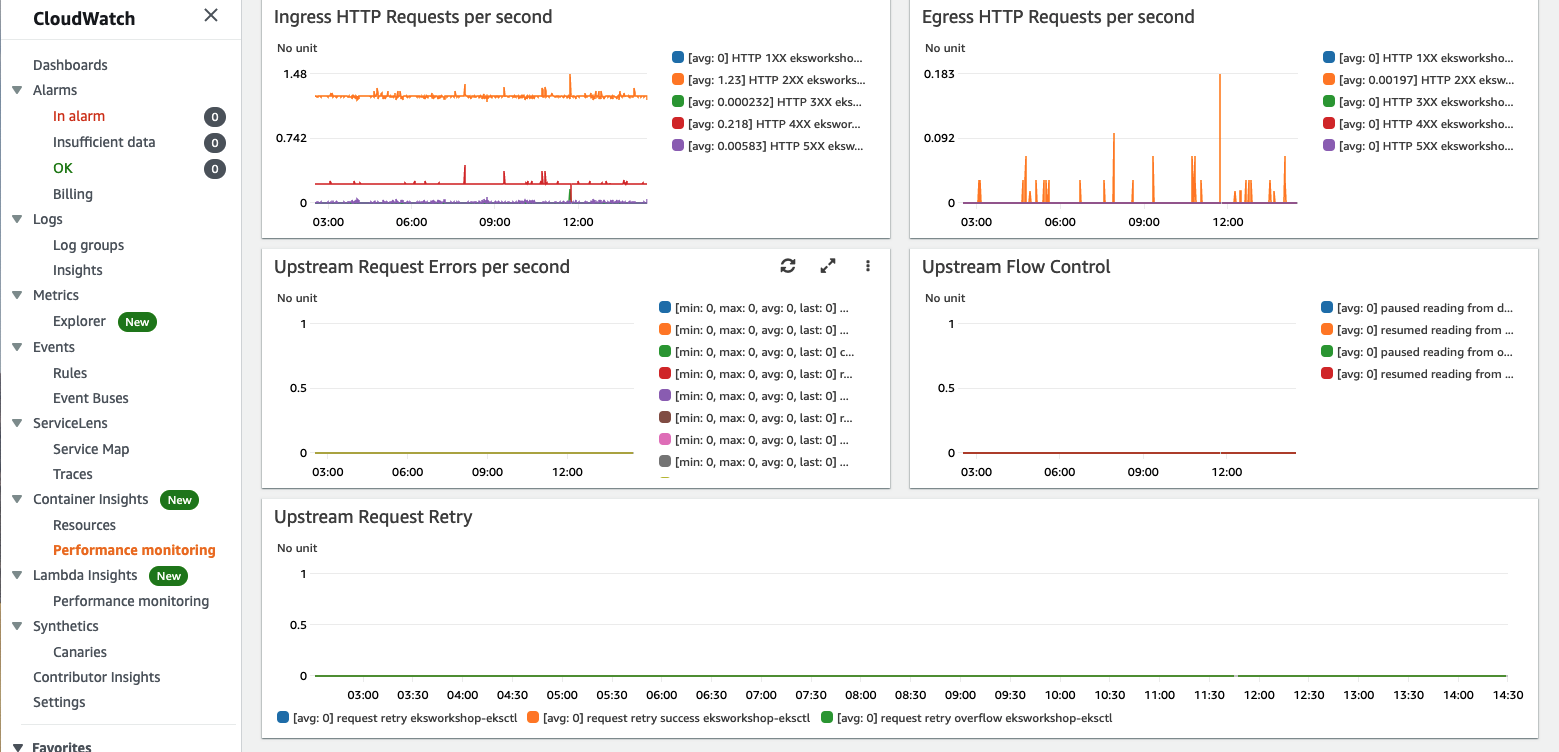The height and width of the screenshot is (752, 1559).
Task: Open Upstream Request Errors widget actions menu
Action: click(x=868, y=266)
